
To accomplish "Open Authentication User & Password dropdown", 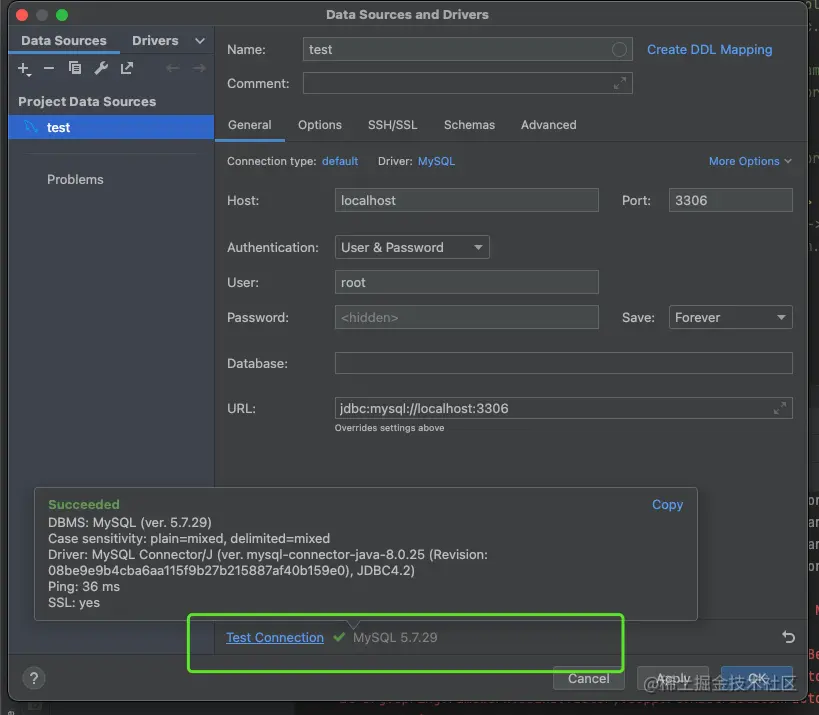I will [412, 247].
